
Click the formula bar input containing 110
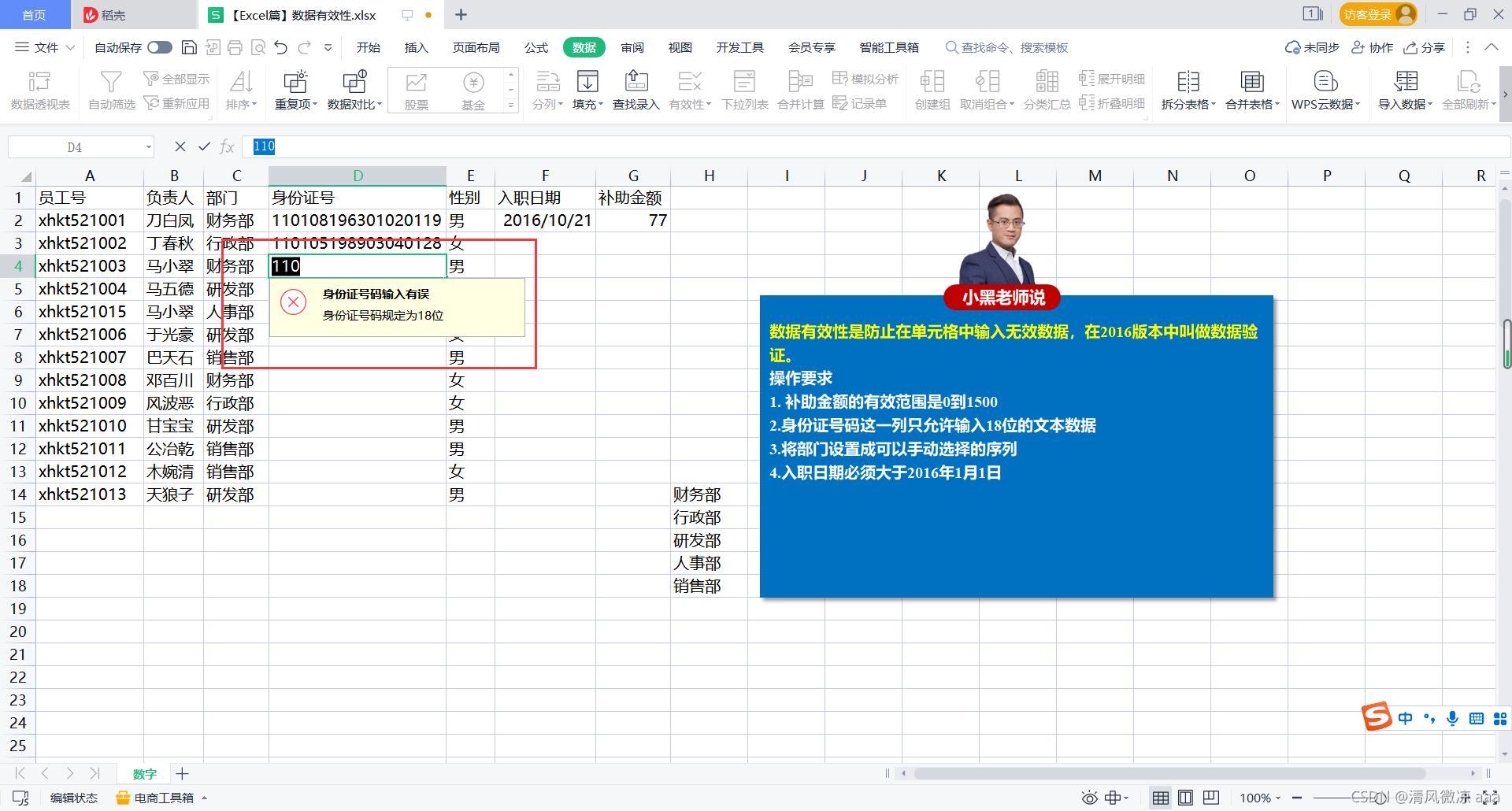click(x=876, y=146)
